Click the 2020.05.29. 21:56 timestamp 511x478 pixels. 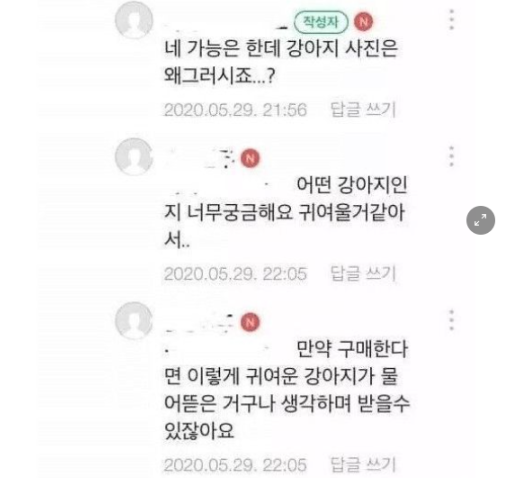(x=235, y=110)
